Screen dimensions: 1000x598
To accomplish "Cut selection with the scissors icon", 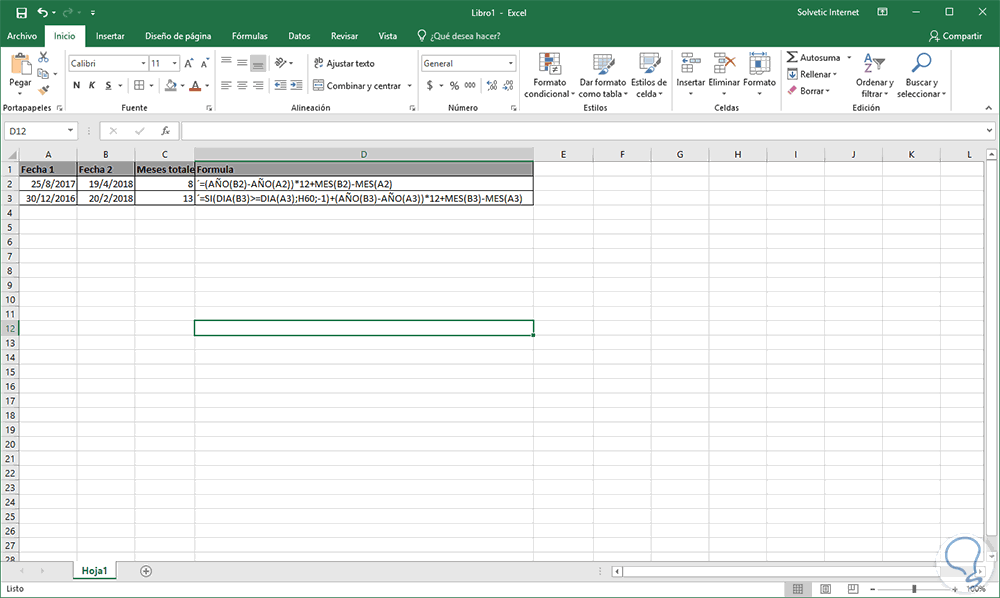I will coord(43,57).
